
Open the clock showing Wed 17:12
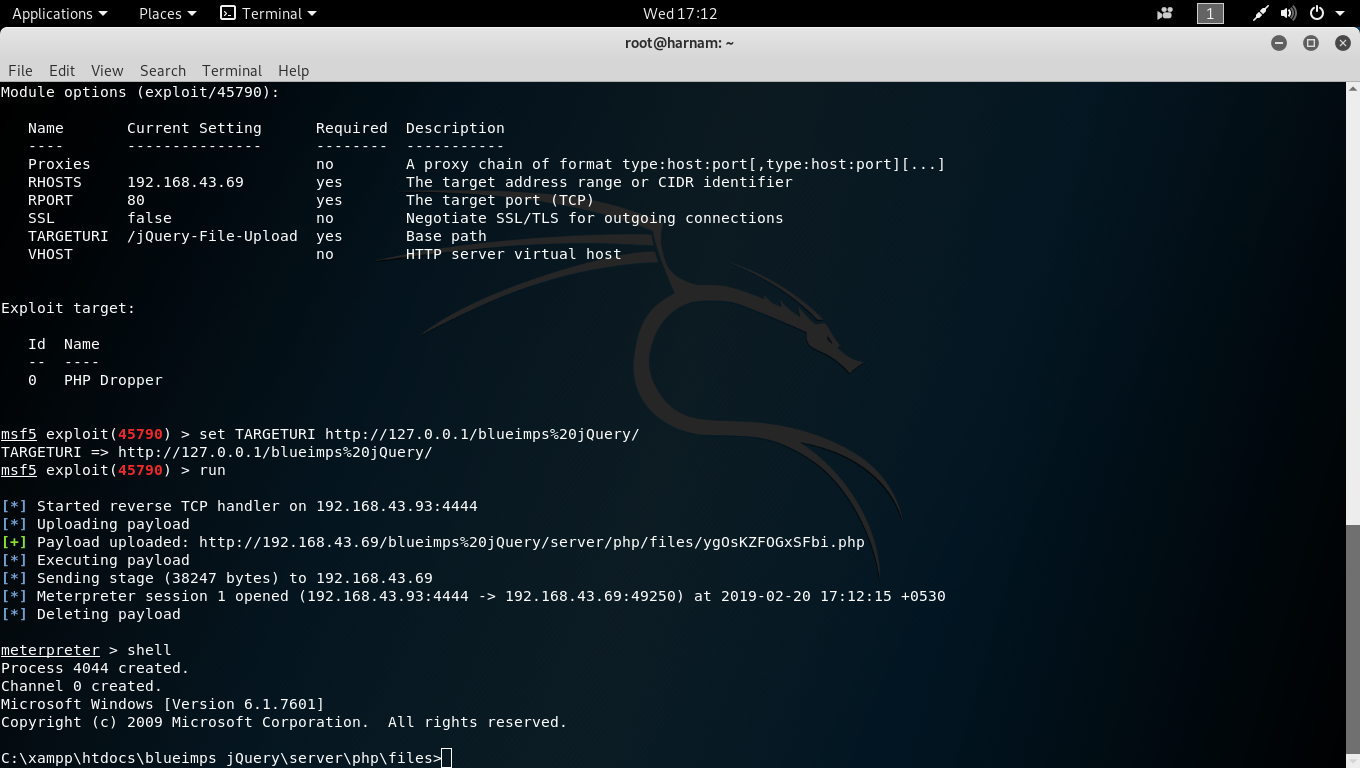coord(680,13)
